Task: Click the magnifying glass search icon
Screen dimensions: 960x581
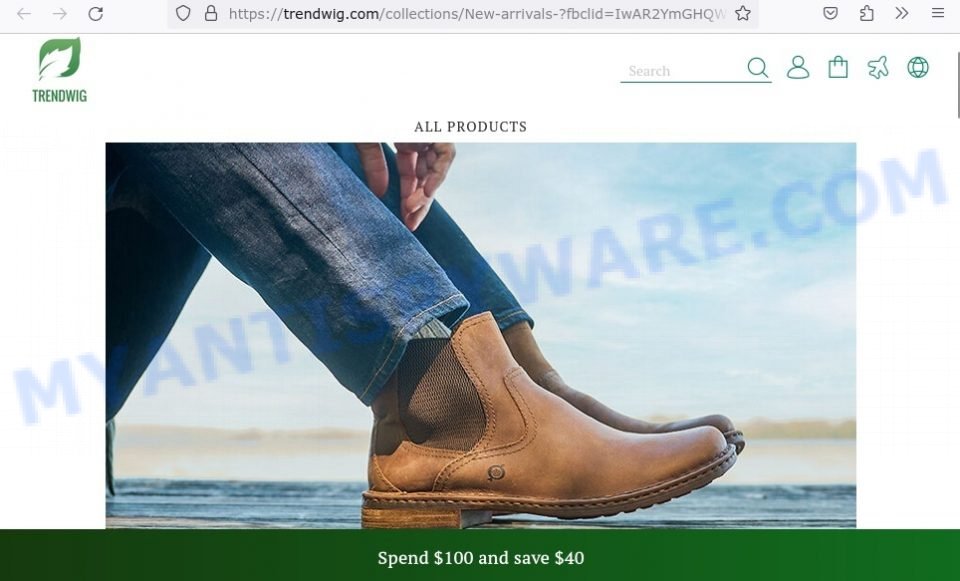Action: point(758,67)
